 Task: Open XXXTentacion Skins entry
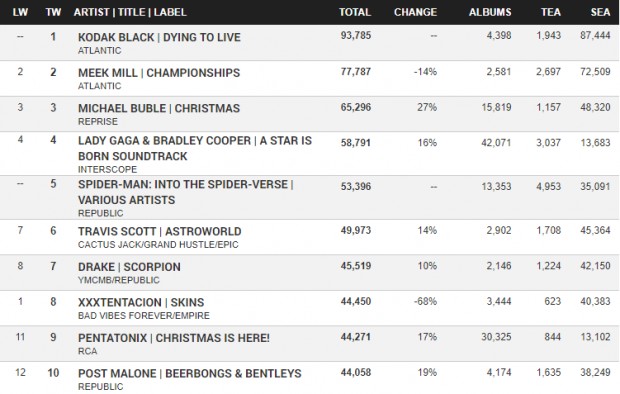coord(141,303)
